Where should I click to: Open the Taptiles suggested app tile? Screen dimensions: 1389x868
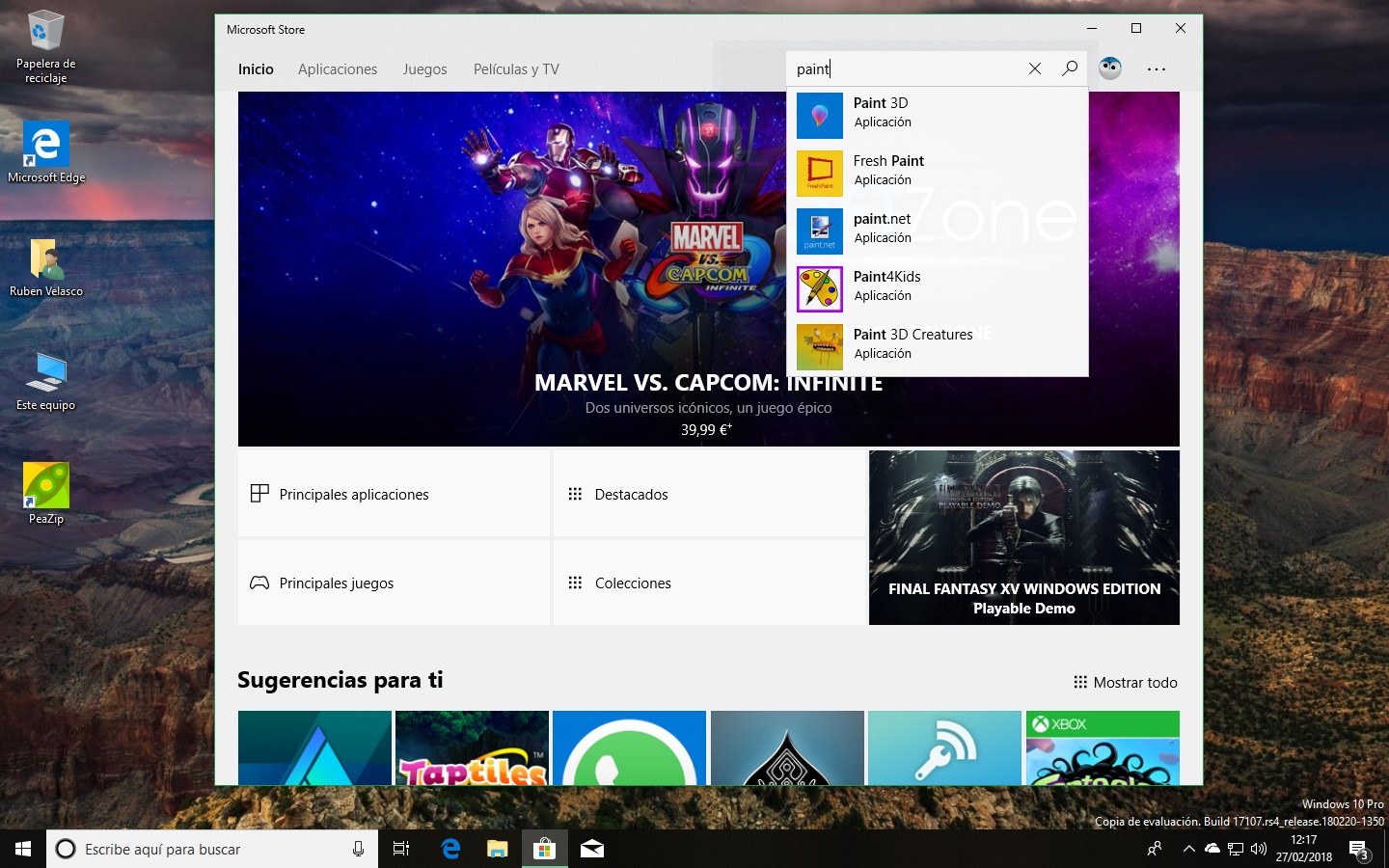pyautogui.click(x=472, y=747)
